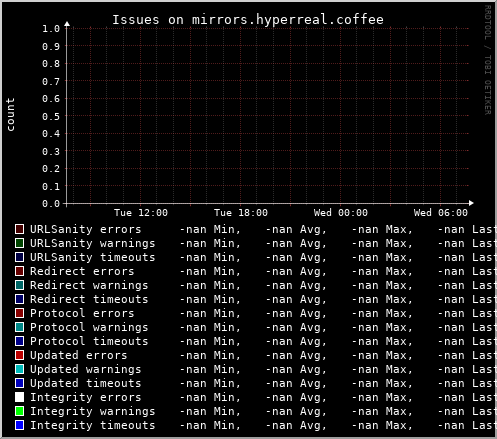This screenshot has width=497, height=439.
Task: Select the Protocol timeouts legend label
Action: tap(89, 341)
